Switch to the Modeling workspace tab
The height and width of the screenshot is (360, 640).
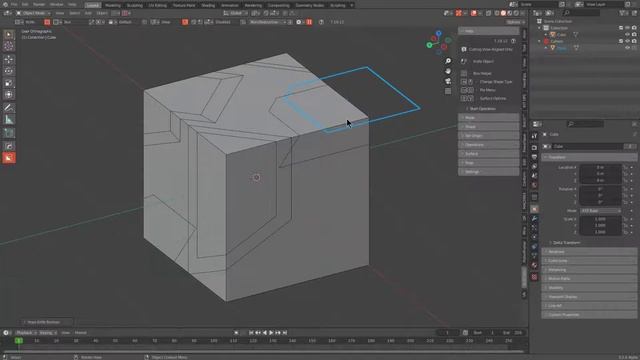[113, 5]
